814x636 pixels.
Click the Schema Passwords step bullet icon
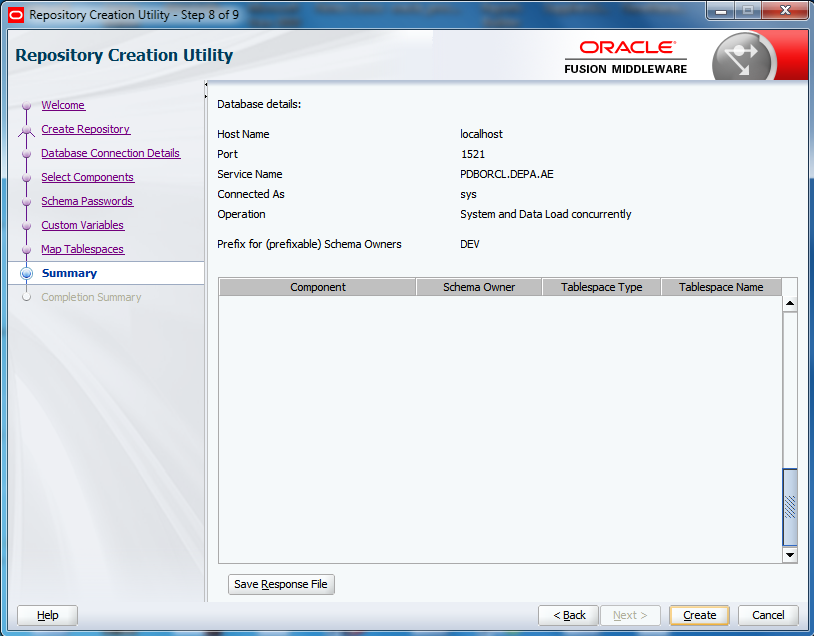pos(26,201)
